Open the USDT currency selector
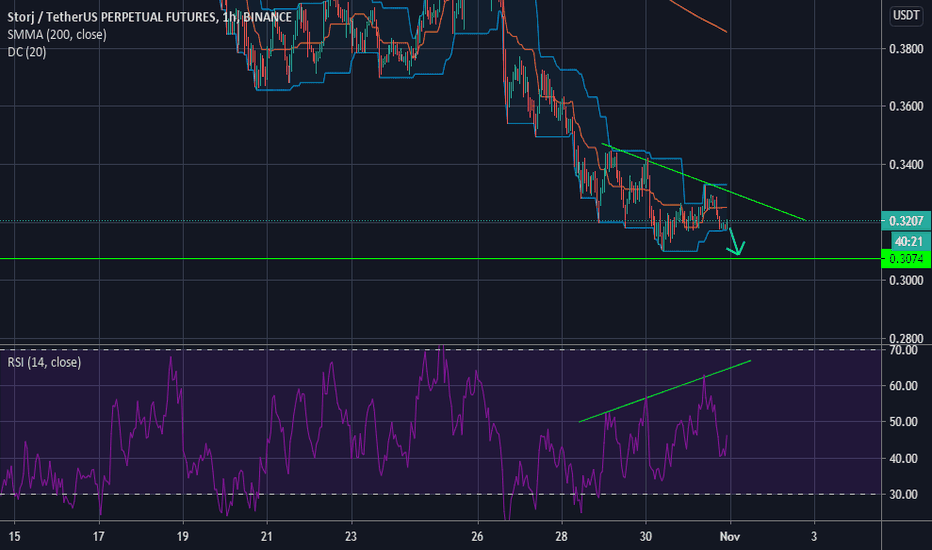The width and height of the screenshot is (932, 550). pos(906,15)
